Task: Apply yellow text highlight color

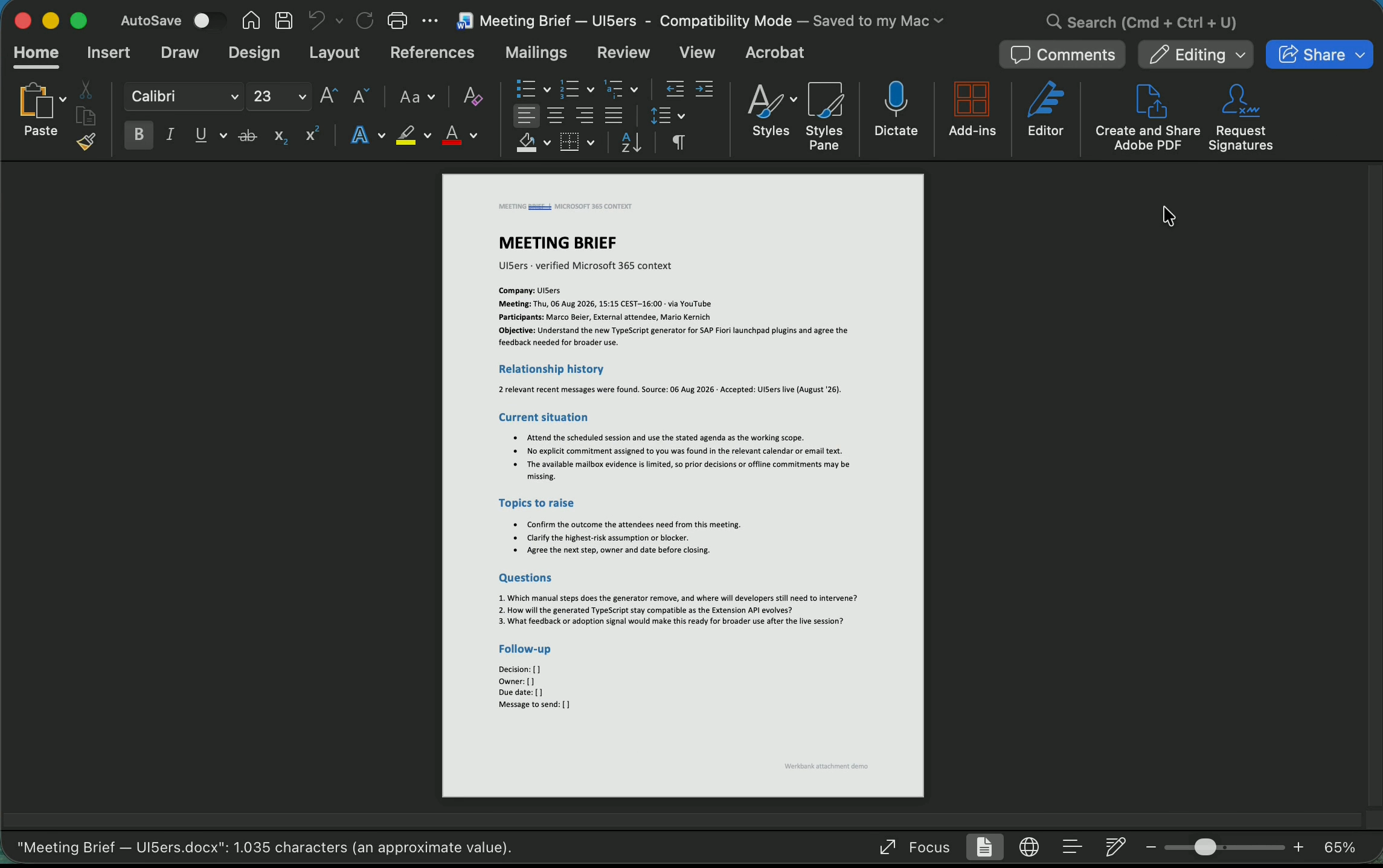Action: 406,135
